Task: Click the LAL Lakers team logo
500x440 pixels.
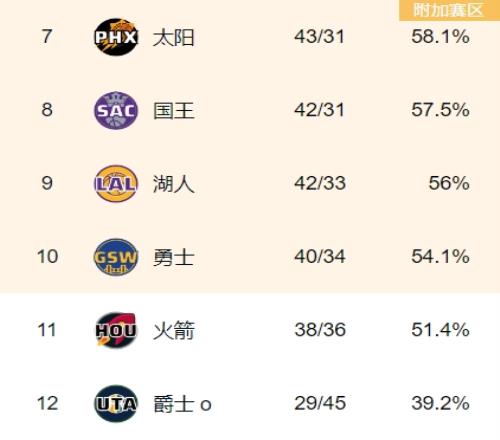Action: click(116, 183)
